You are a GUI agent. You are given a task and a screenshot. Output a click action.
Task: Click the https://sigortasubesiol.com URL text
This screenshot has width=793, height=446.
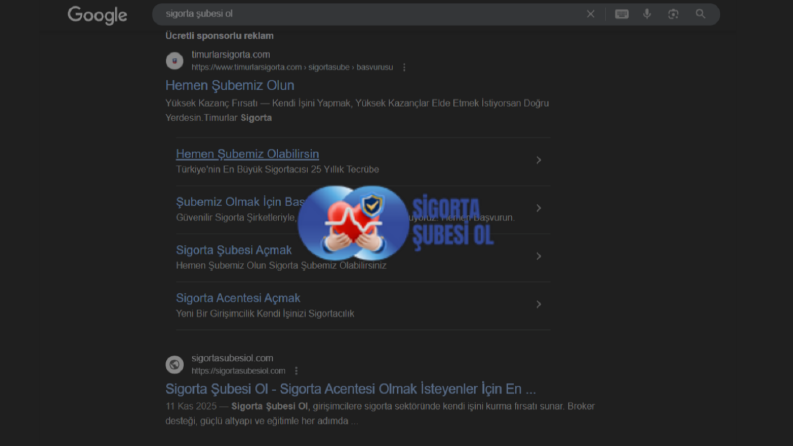coord(238,371)
